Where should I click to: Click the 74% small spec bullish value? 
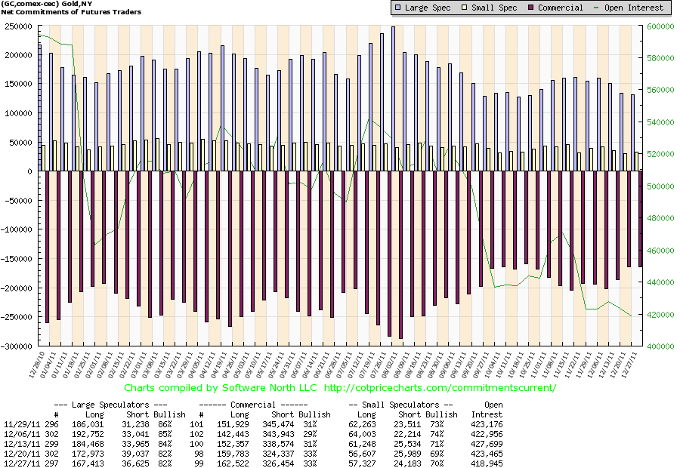[x=437, y=434]
